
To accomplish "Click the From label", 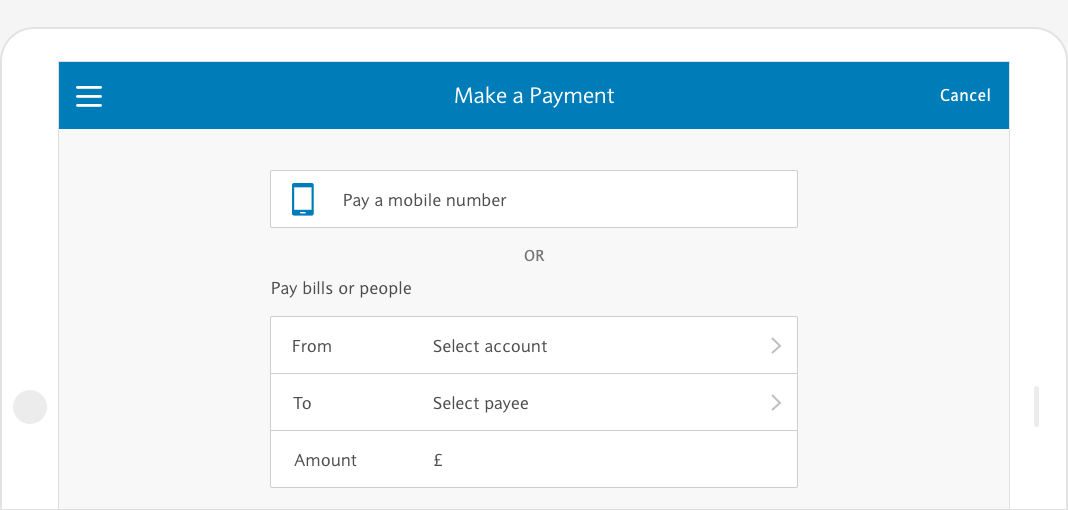I will [311, 346].
